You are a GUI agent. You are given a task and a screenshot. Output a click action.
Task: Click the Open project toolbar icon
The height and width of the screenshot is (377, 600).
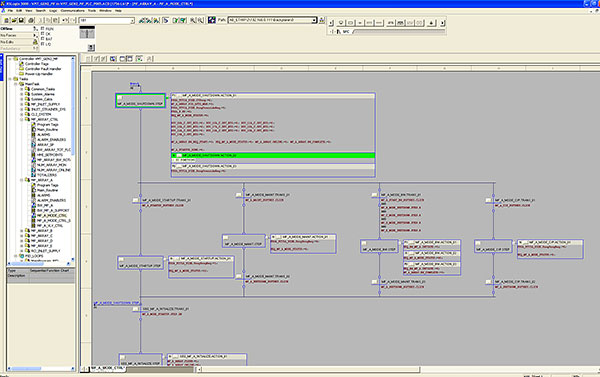click(14, 20)
